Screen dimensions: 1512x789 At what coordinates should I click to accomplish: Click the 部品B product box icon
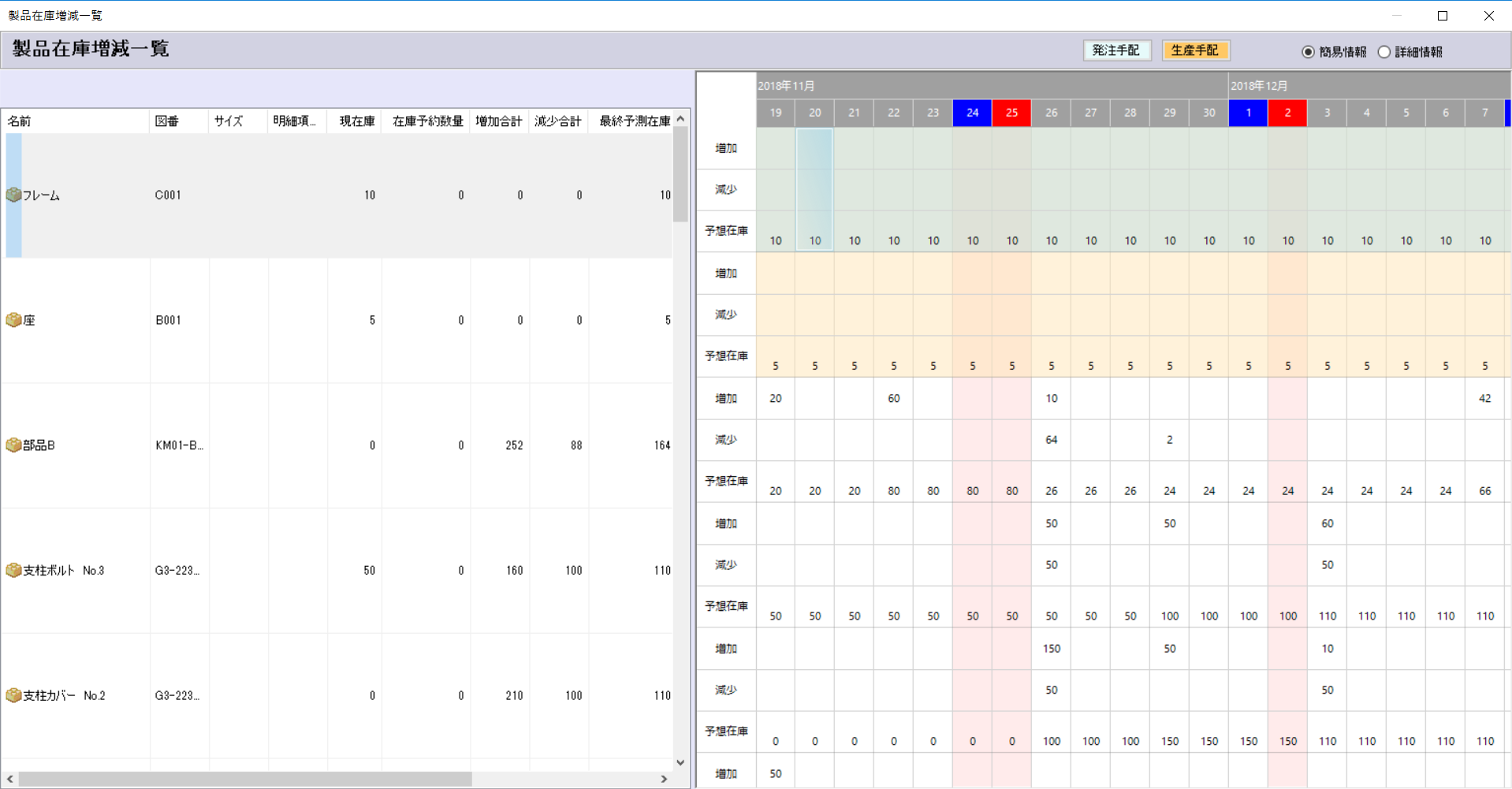[x=13, y=445]
